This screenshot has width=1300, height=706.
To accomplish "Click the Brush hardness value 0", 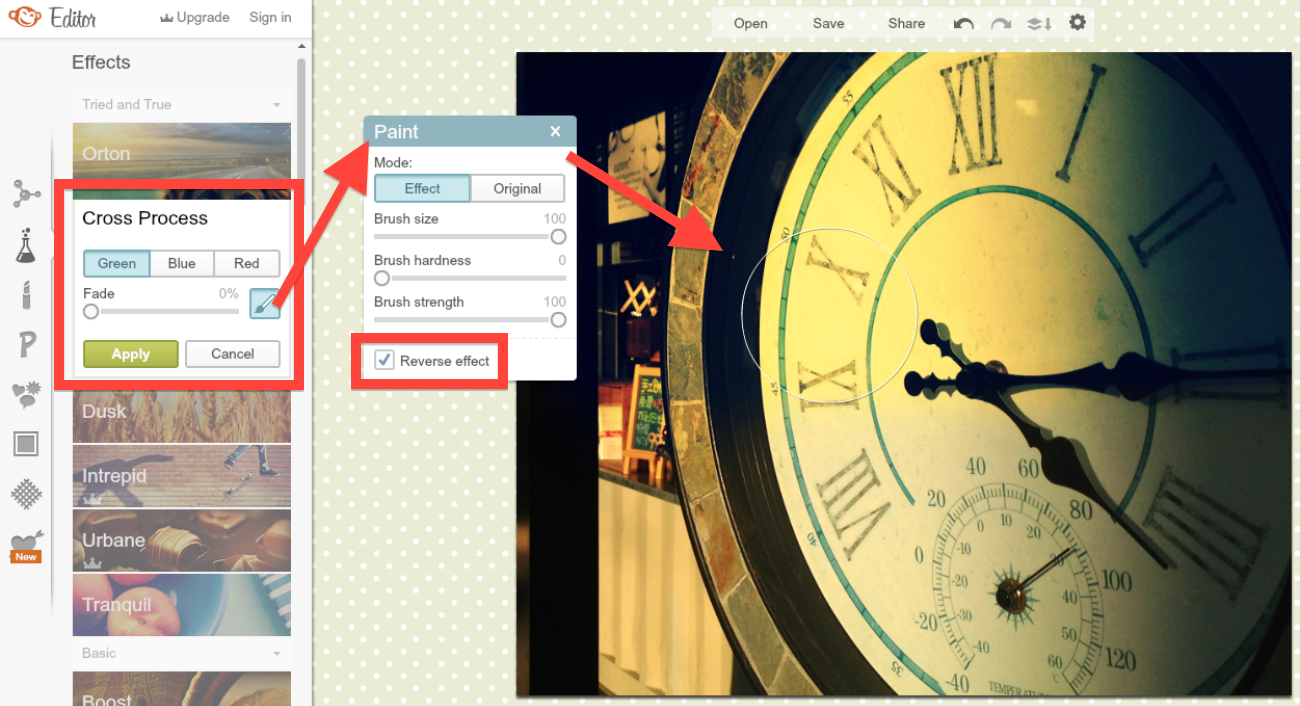I will (562, 260).
